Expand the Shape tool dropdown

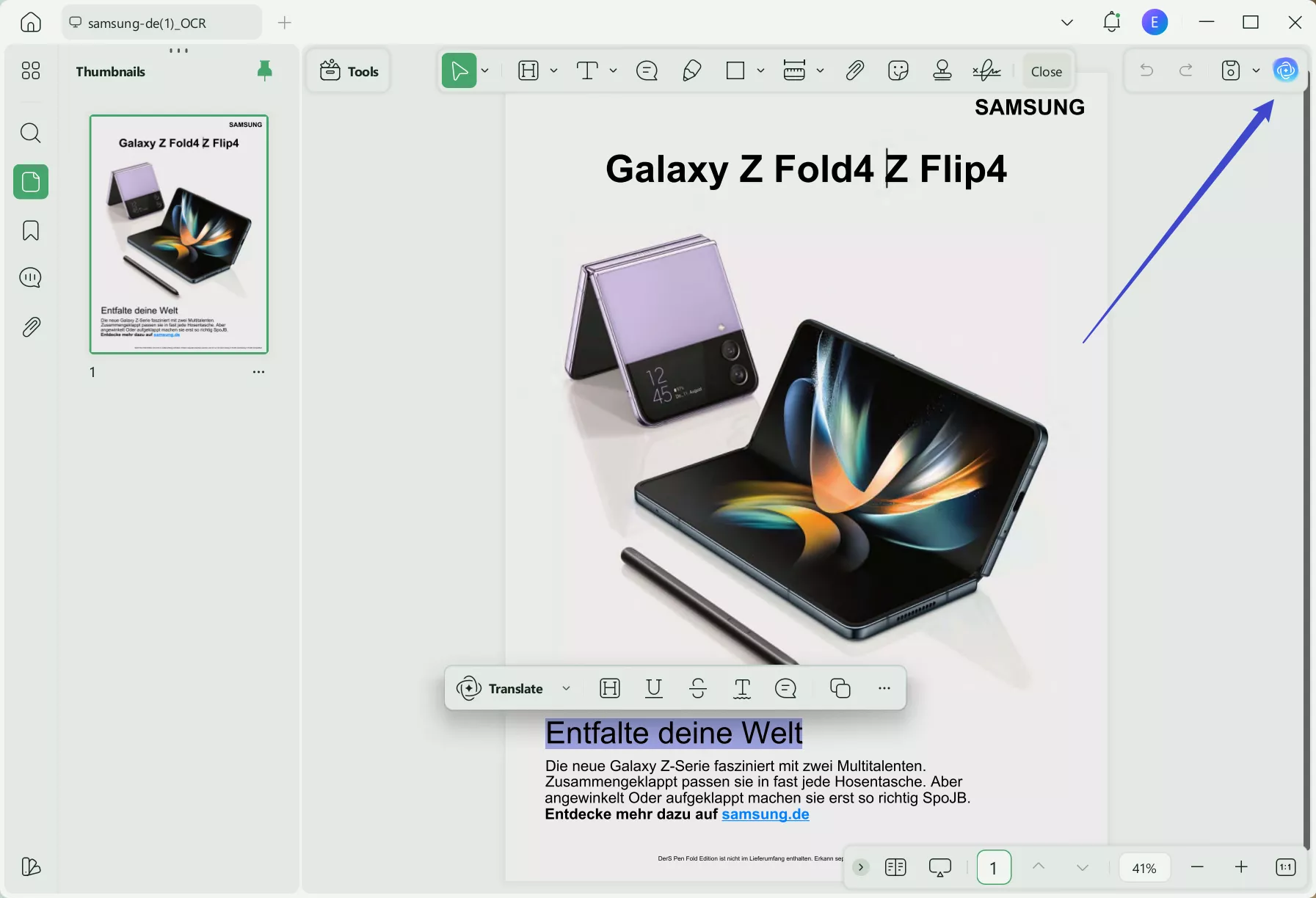coord(761,70)
